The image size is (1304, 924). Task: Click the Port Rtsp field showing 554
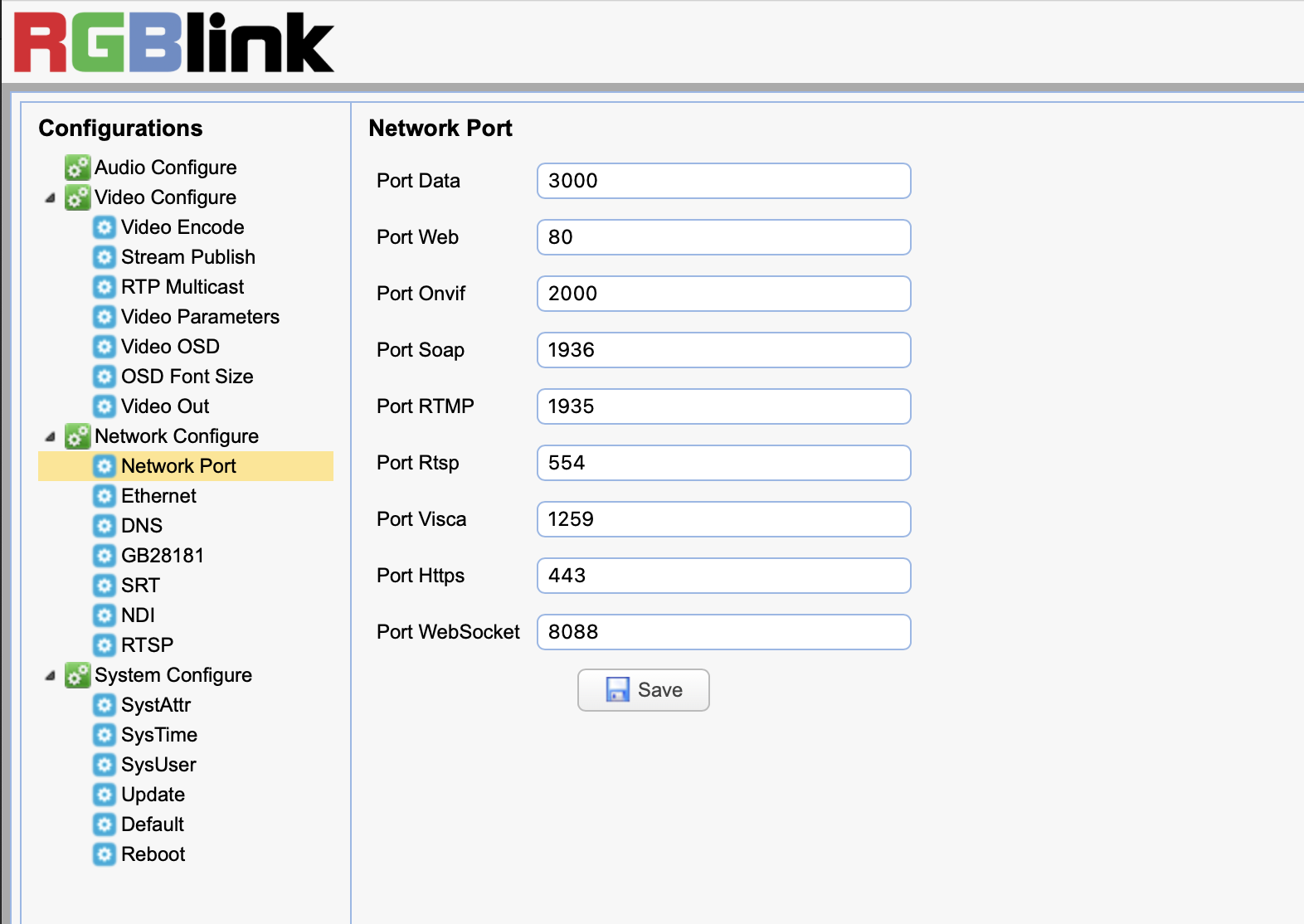(x=724, y=463)
